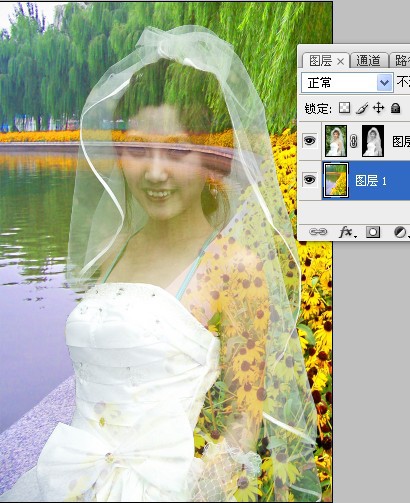Hide the top masked bride layer
The image size is (410, 503).
tap(310, 141)
